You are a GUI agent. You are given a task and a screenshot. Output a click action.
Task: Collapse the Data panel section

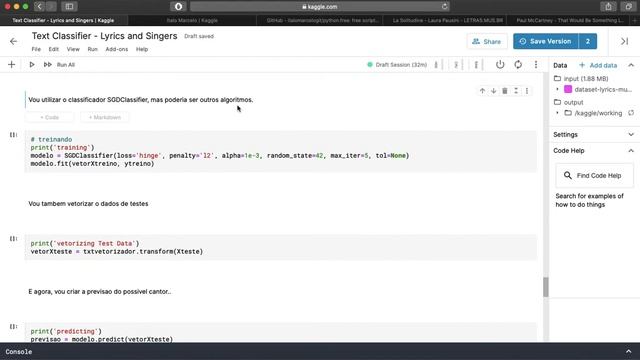tap(631, 65)
